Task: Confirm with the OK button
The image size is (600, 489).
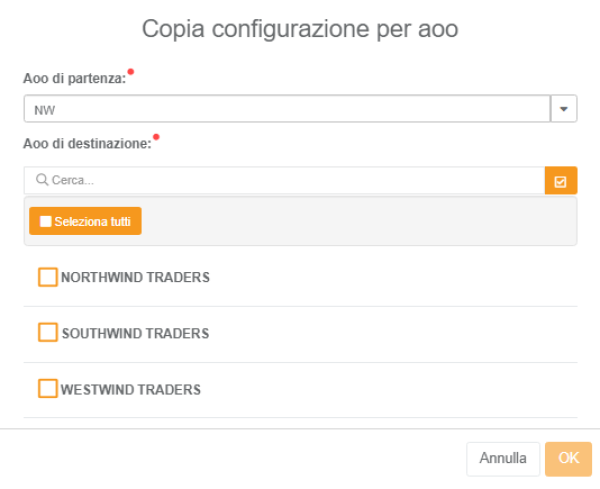Action: pos(569,459)
